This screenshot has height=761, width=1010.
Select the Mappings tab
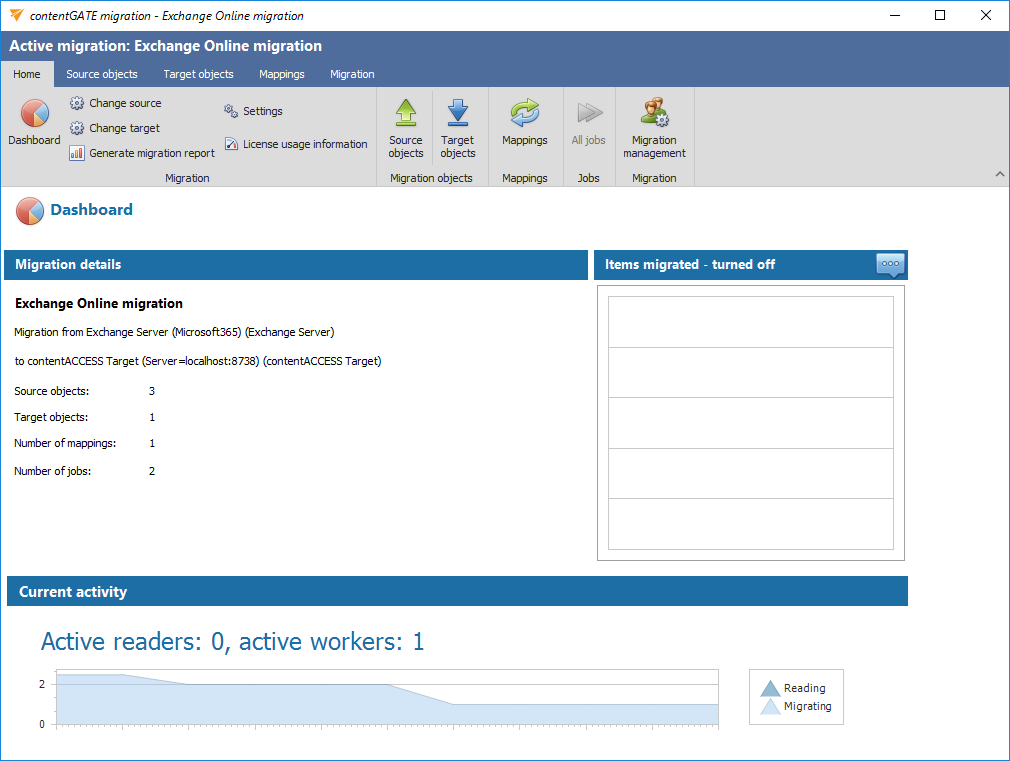[x=281, y=74]
